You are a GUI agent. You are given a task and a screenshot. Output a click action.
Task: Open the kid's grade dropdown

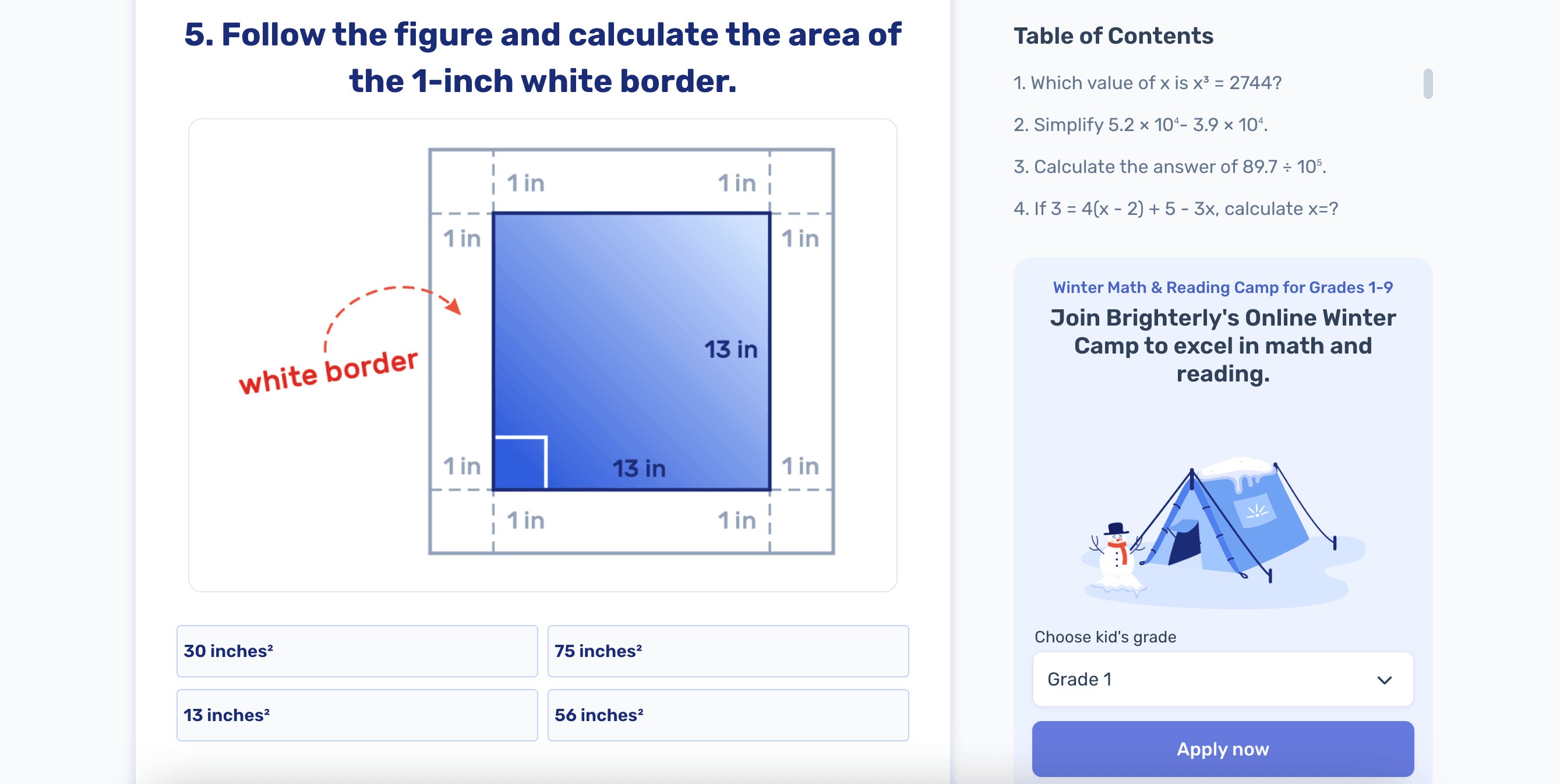coord(1223,679)
